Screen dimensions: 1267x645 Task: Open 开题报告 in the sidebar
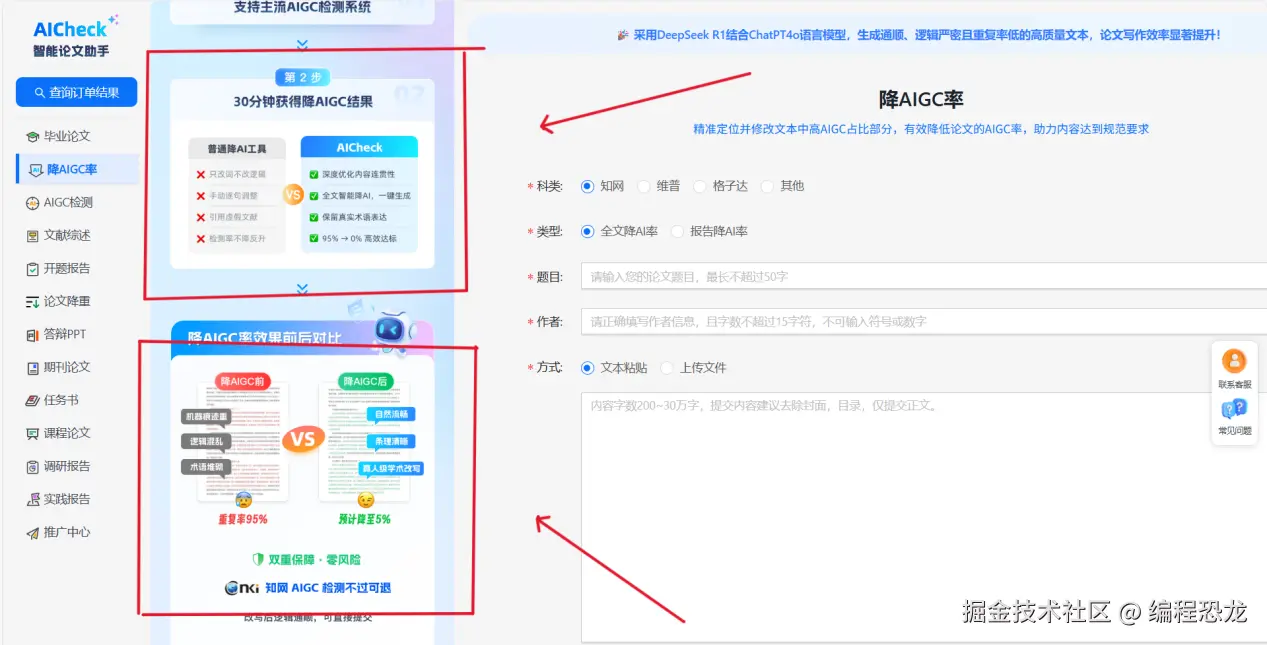pos(66,268)
